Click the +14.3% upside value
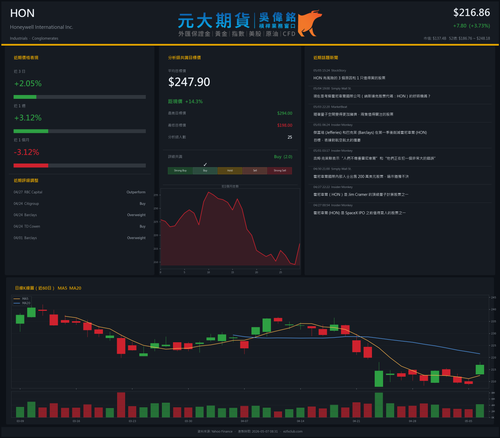Image resolution: width=500 pixels, height=438 pixels. coord(194,101)
